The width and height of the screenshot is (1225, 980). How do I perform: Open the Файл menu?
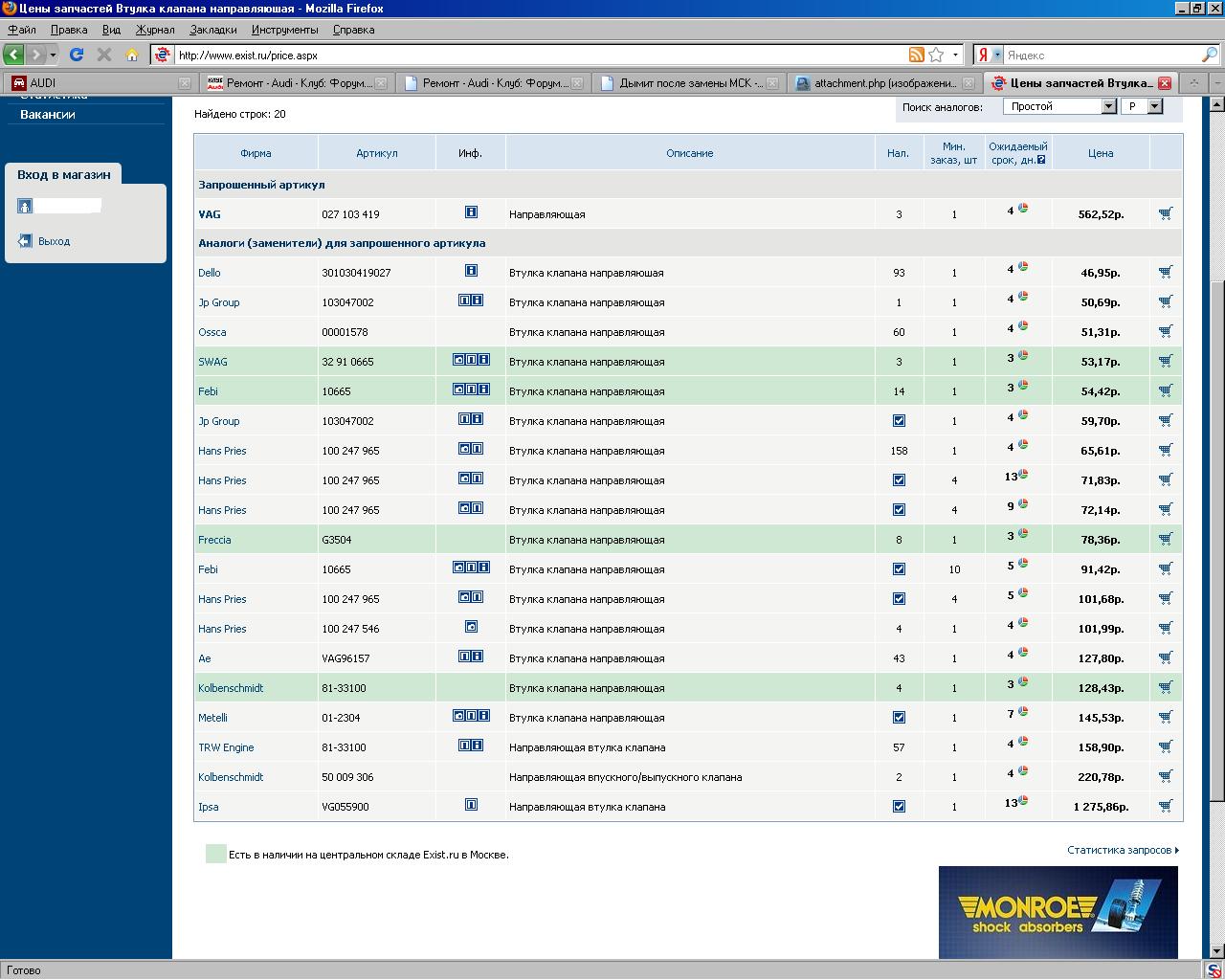[21, 30]
